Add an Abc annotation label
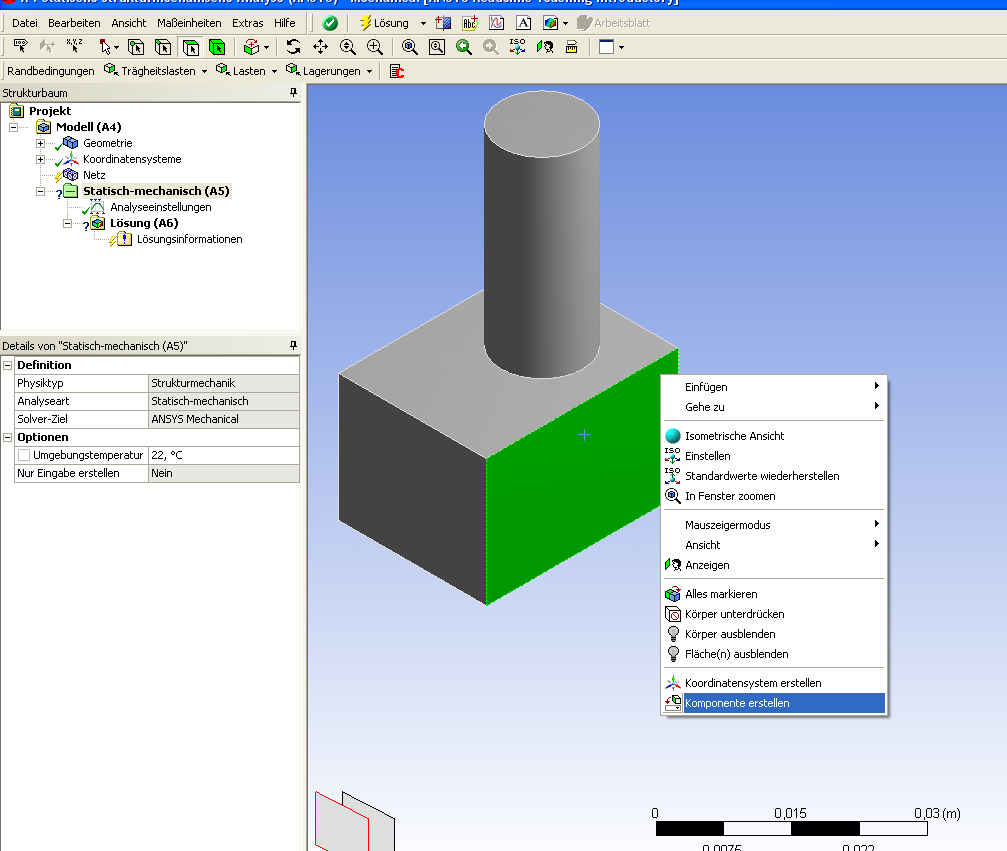Viewport: 1007px width, 851px height. (470, 23)
